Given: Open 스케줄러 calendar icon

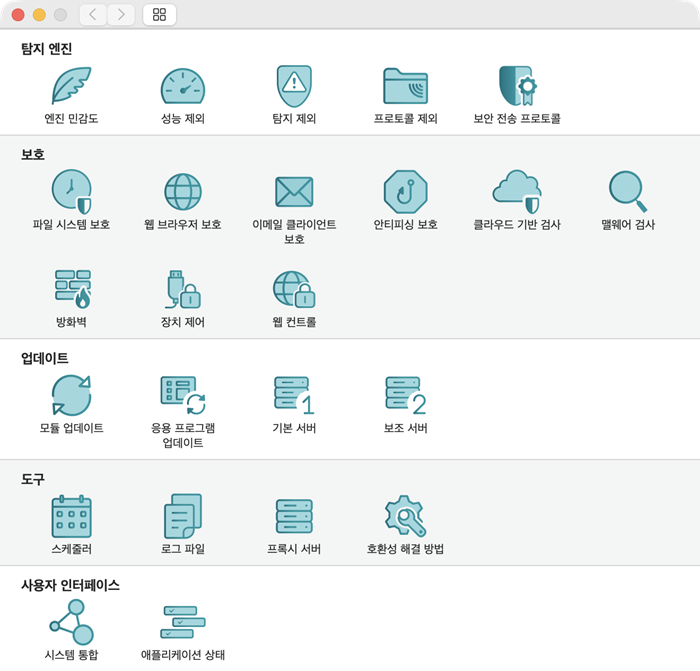Looking at the screenshot, I should pyautogui.click(x=71, y=517).
